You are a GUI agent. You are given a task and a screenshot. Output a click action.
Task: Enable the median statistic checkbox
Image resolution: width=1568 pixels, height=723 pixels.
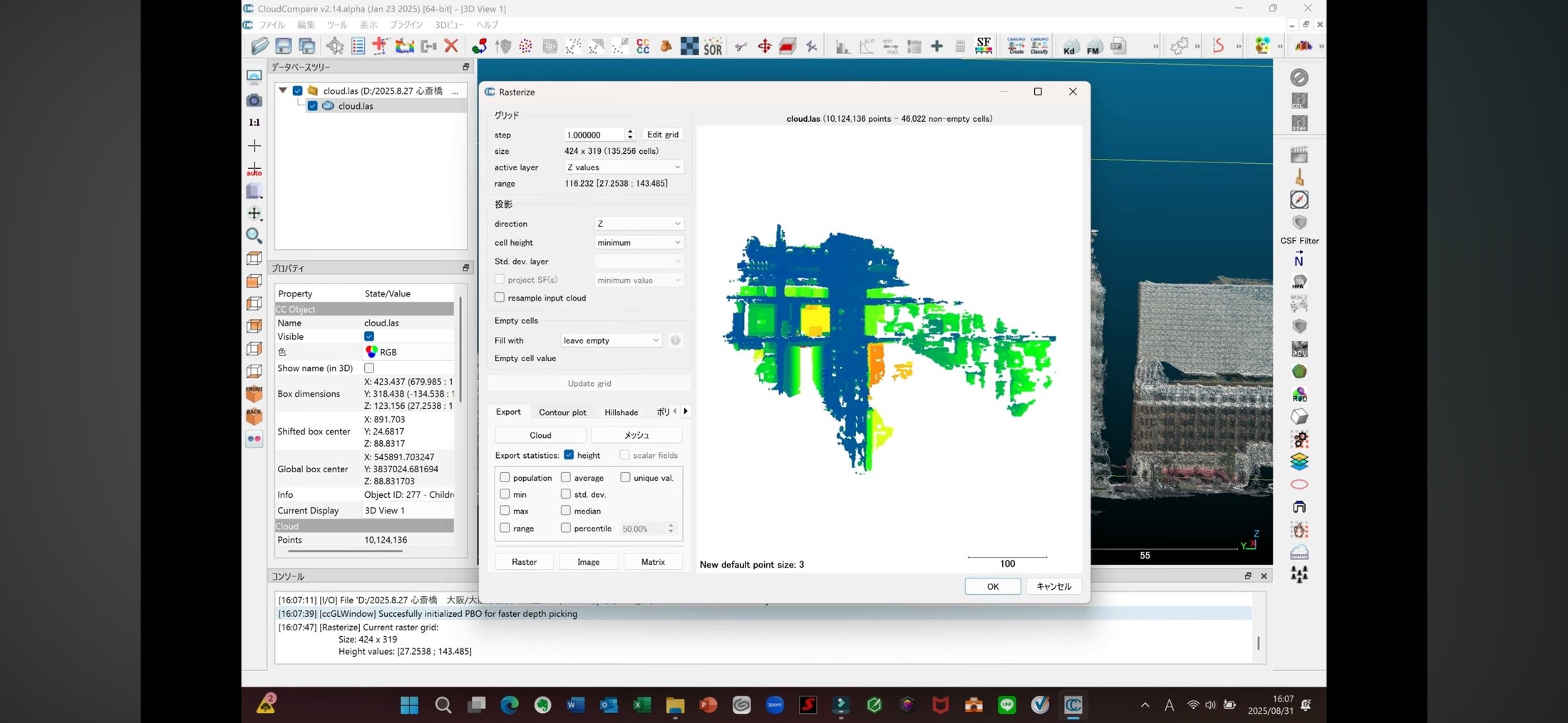pos(565,510)
